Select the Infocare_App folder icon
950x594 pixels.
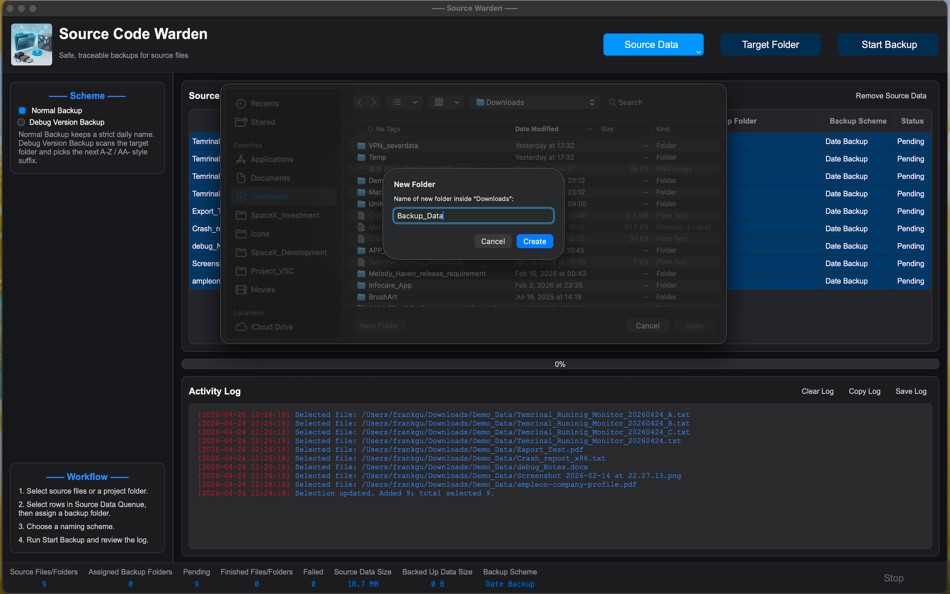point(361,285)
